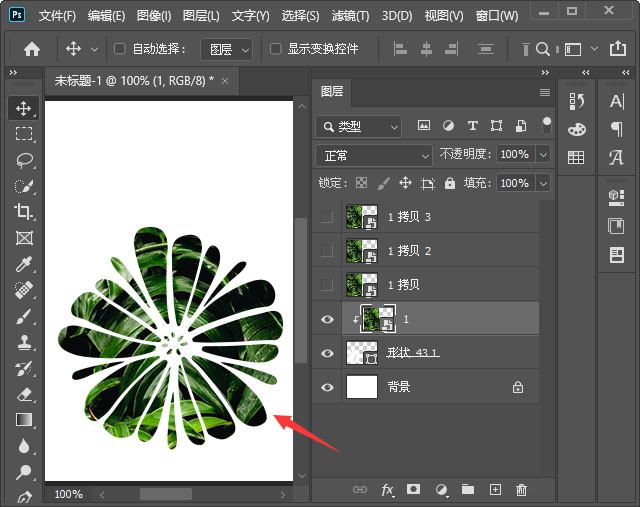Click the delete layer trash icon
This screenshot has height=507, width=640.
[x=521, y=490]
